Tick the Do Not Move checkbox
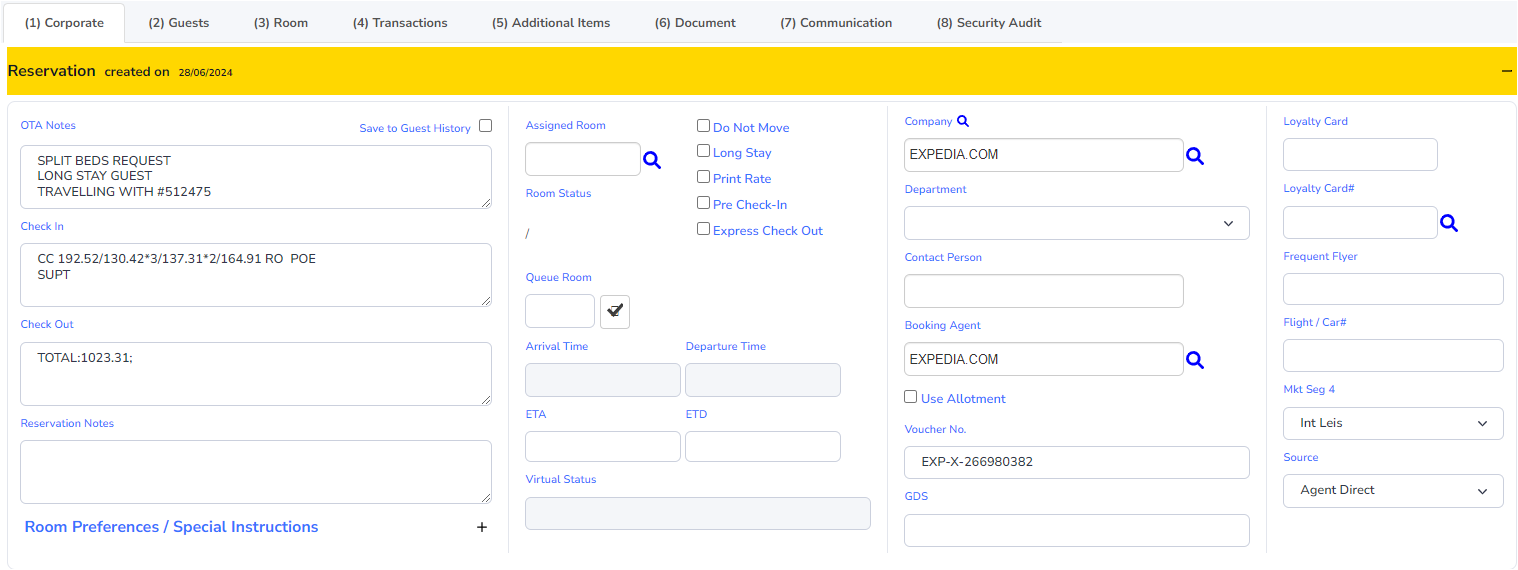This screenshot has height=570, width=1518. click(x=703, y=126)
